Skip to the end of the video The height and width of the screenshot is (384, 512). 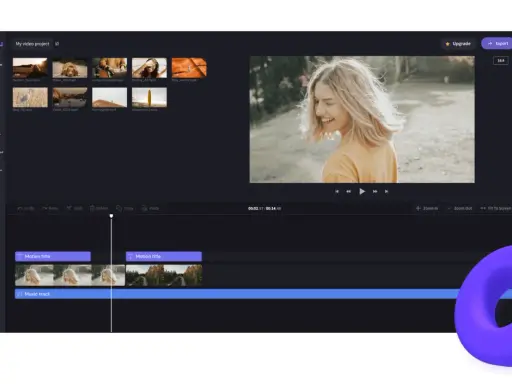[386, 191]
